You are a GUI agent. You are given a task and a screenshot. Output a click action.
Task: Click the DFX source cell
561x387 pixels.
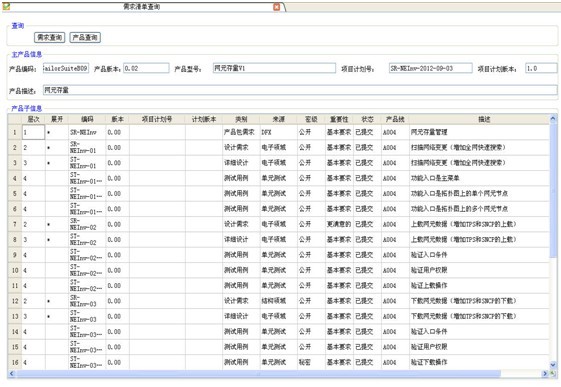tap(278, 132)
